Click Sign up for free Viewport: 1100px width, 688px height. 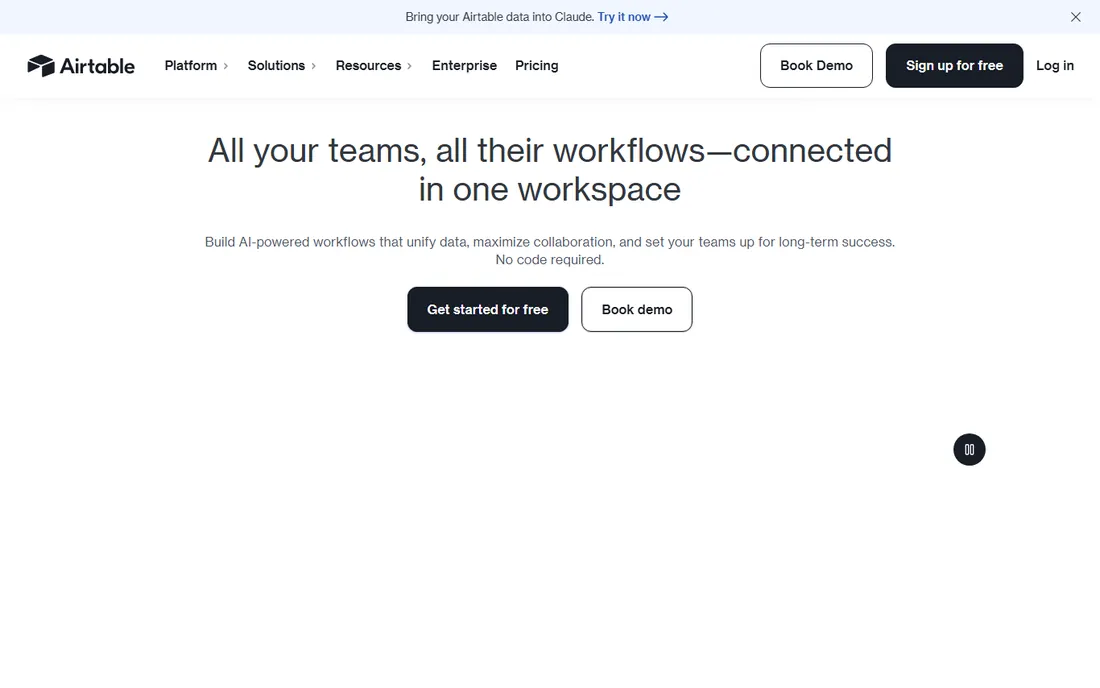pyautogui.click(x=954, y=65)
